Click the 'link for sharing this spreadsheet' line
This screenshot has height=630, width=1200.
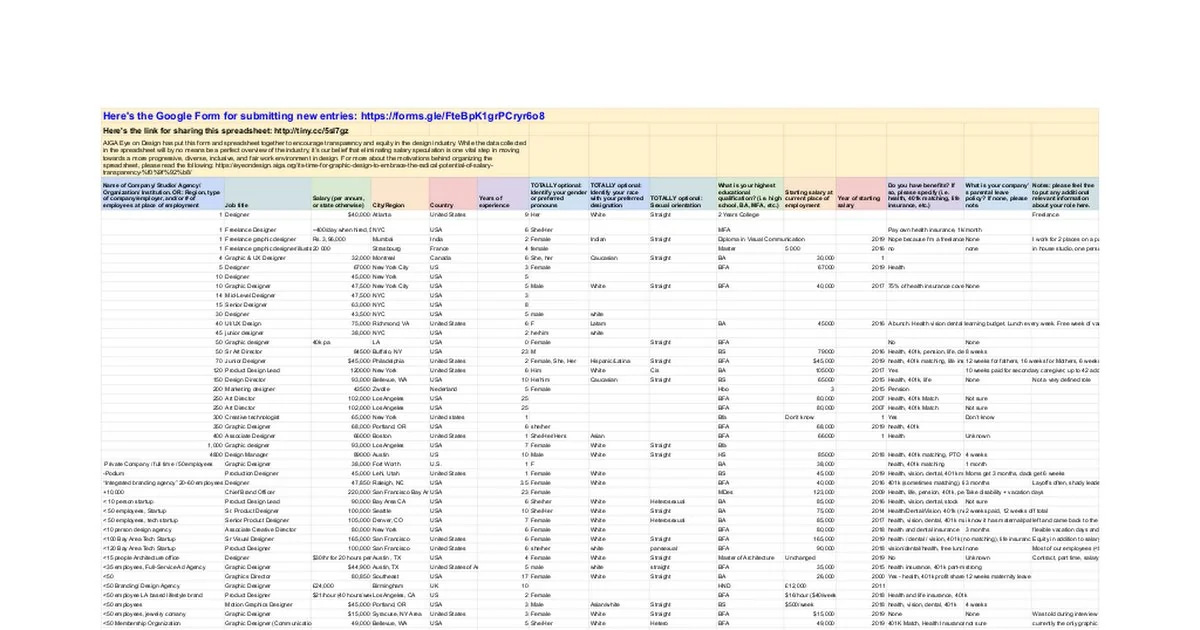pos(226,131)
